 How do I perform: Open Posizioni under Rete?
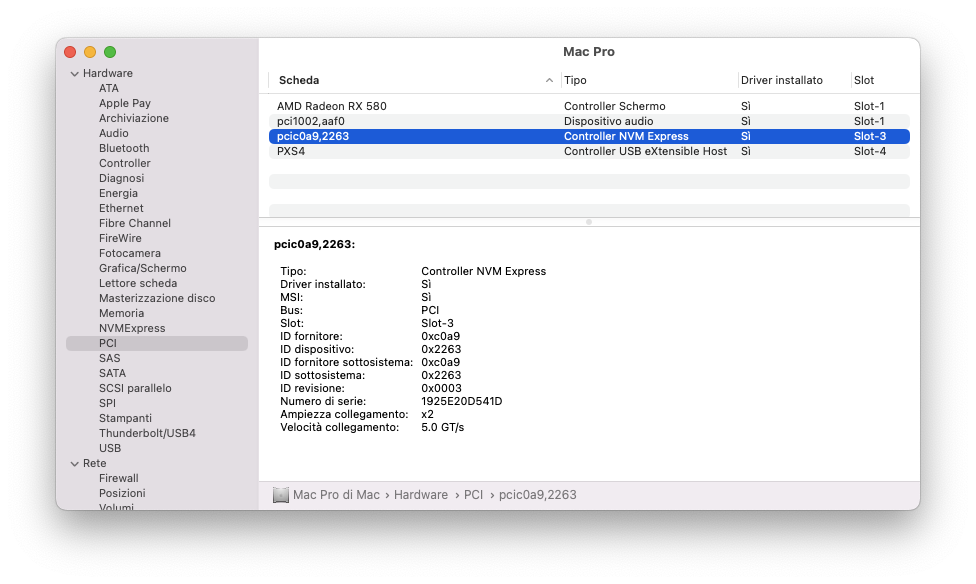pyautogui.click(x=122, y=493)
